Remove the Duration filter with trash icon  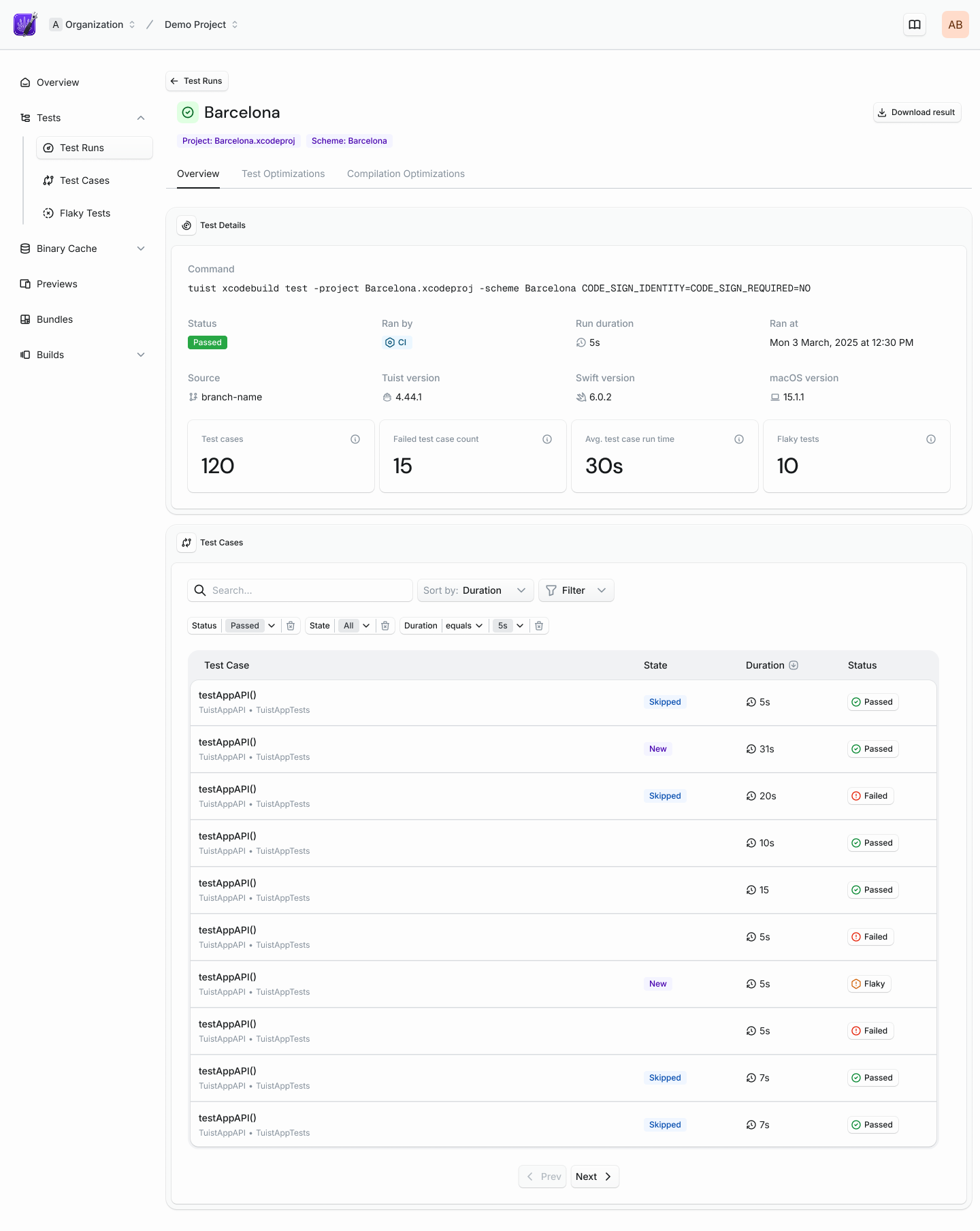click(x=539, y=626)
